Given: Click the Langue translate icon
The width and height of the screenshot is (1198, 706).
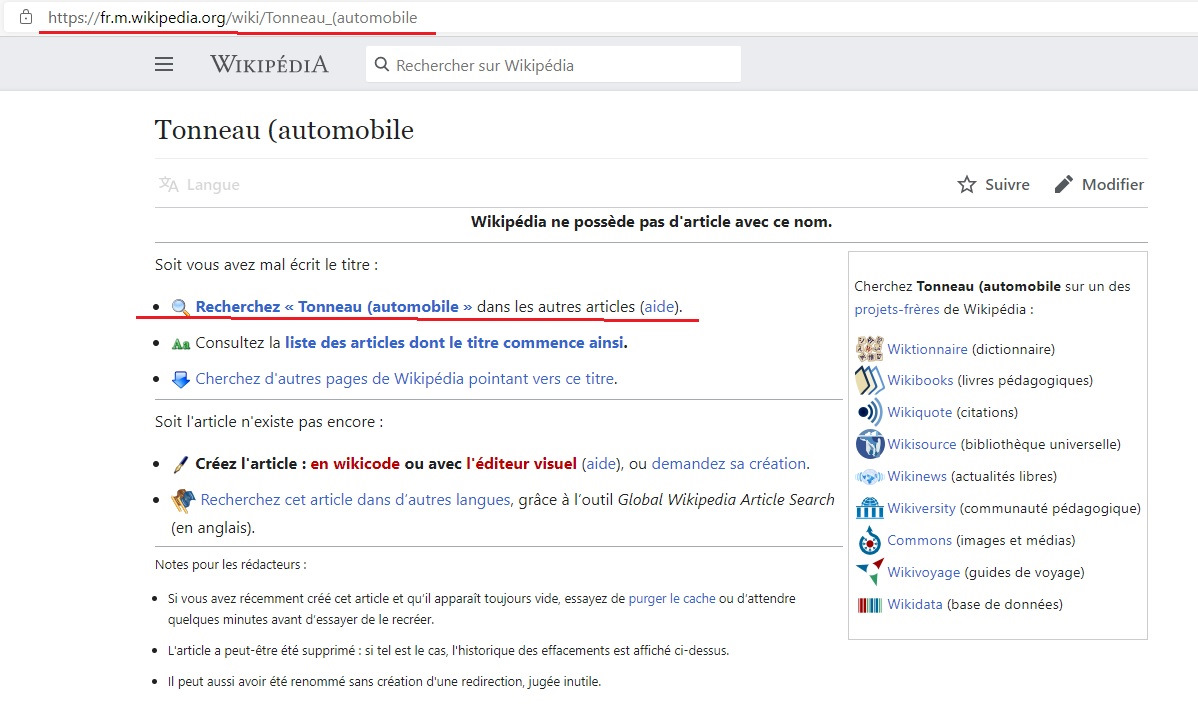Looking at the screenshot, I should pos(169,184).
